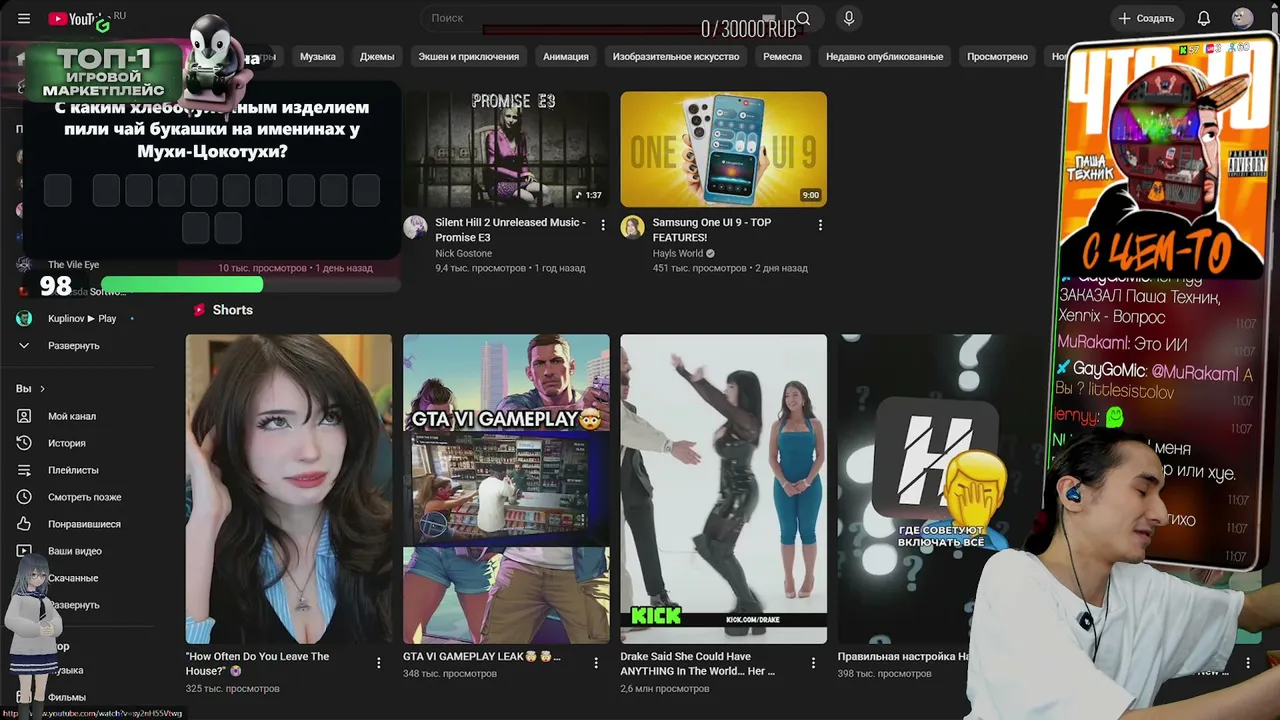The width and height of the screenshot is (1280, 720).
Task: Open the YouTube guide hamburger menu
Action: [24, 18]
